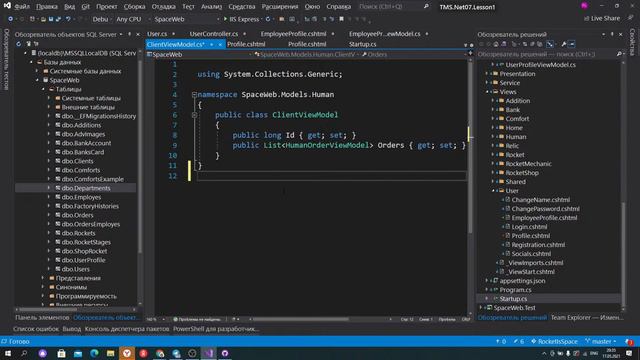Collapse the ClientViewModel class block
Viewport: 640px width, 360px height.
coord(195,115)
